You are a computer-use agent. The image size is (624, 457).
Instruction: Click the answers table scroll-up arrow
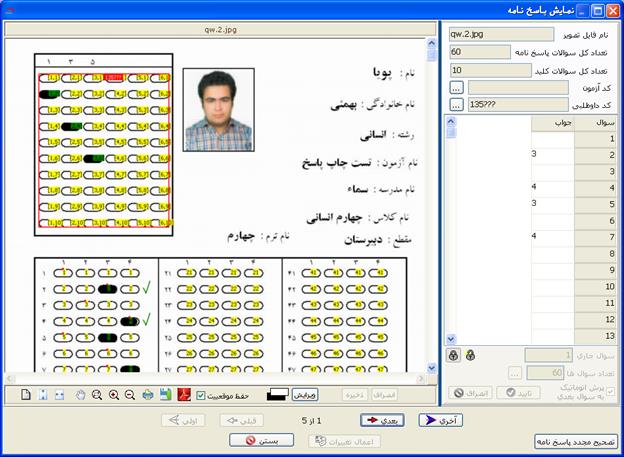coord(450,121)
